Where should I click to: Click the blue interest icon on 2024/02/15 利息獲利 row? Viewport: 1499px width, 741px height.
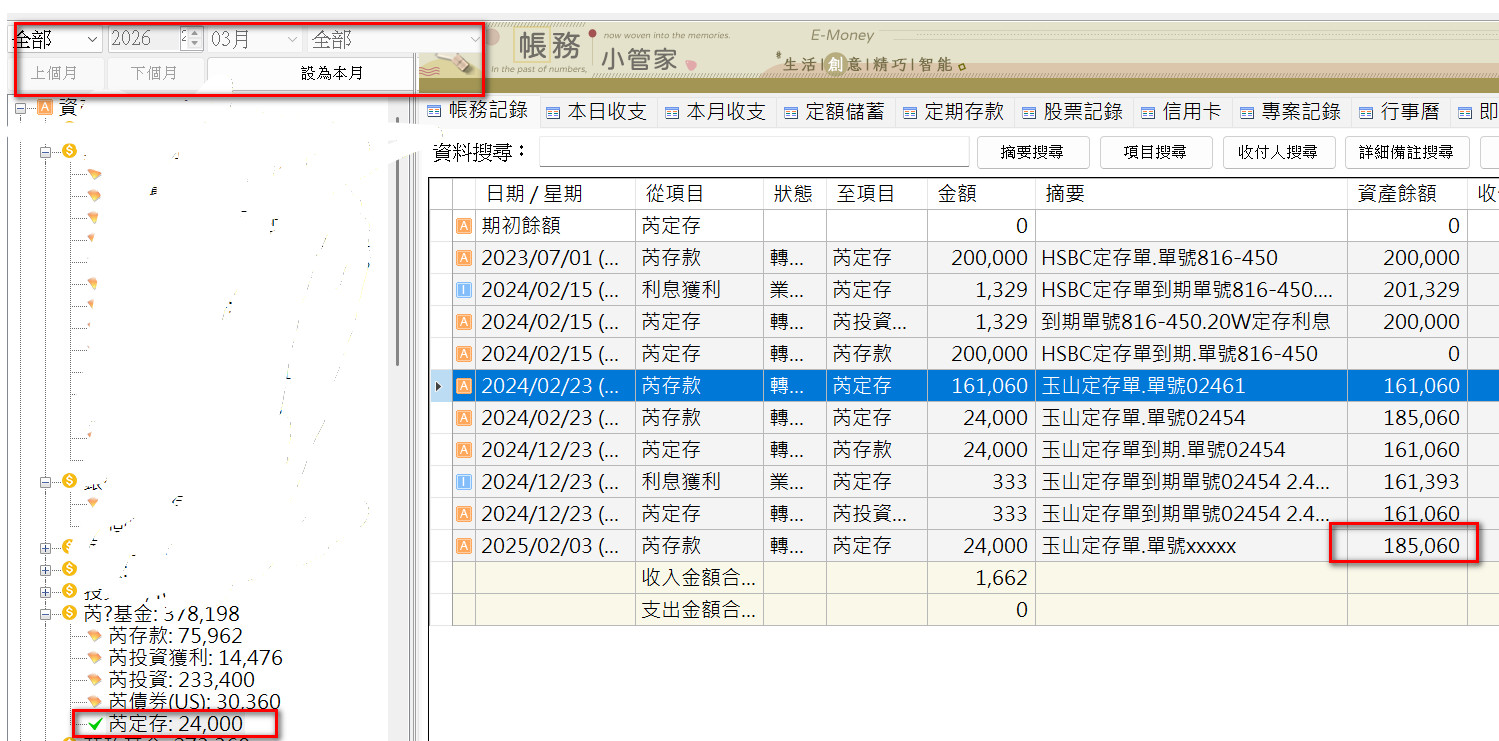pyautogui.click(x=464, y=290)
